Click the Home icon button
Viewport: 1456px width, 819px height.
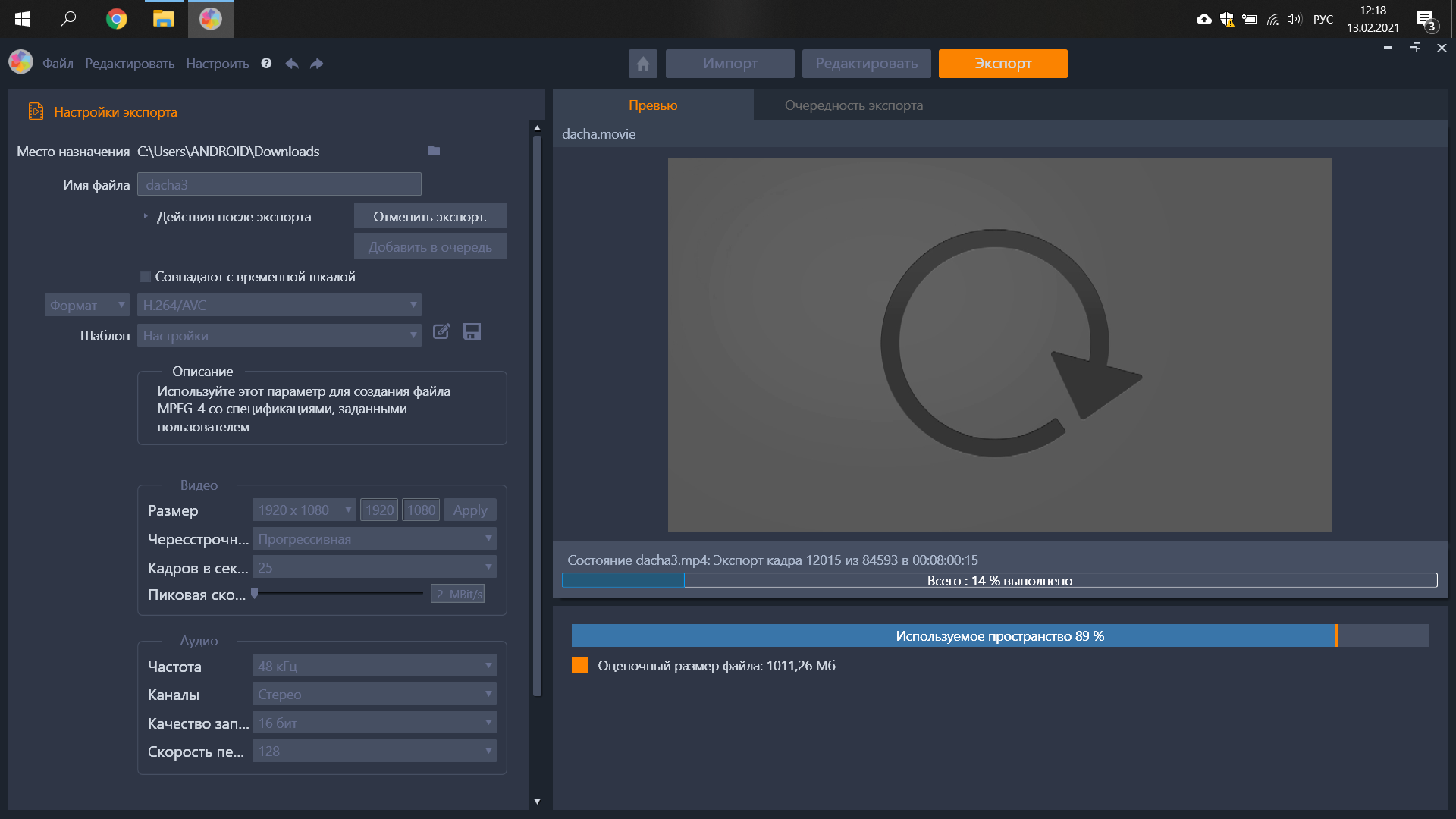(x=642, y=64)
